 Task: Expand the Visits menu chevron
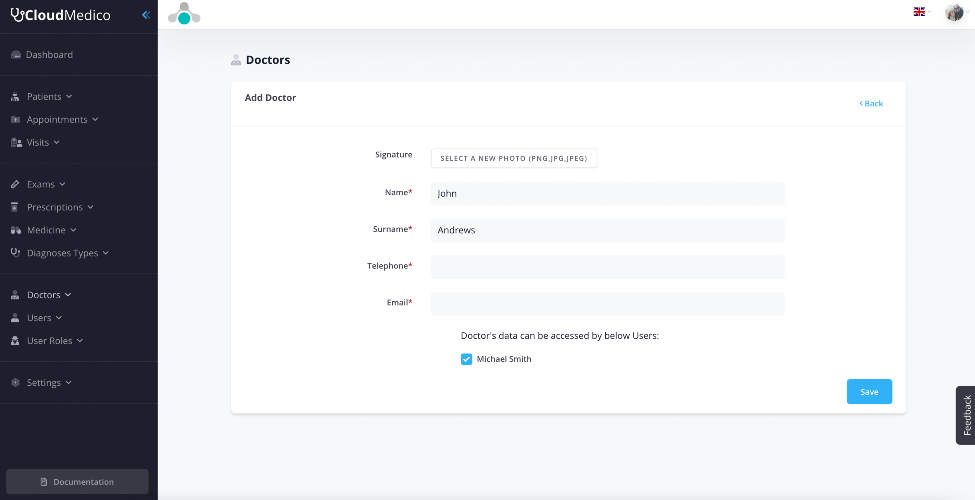point(57,142)
